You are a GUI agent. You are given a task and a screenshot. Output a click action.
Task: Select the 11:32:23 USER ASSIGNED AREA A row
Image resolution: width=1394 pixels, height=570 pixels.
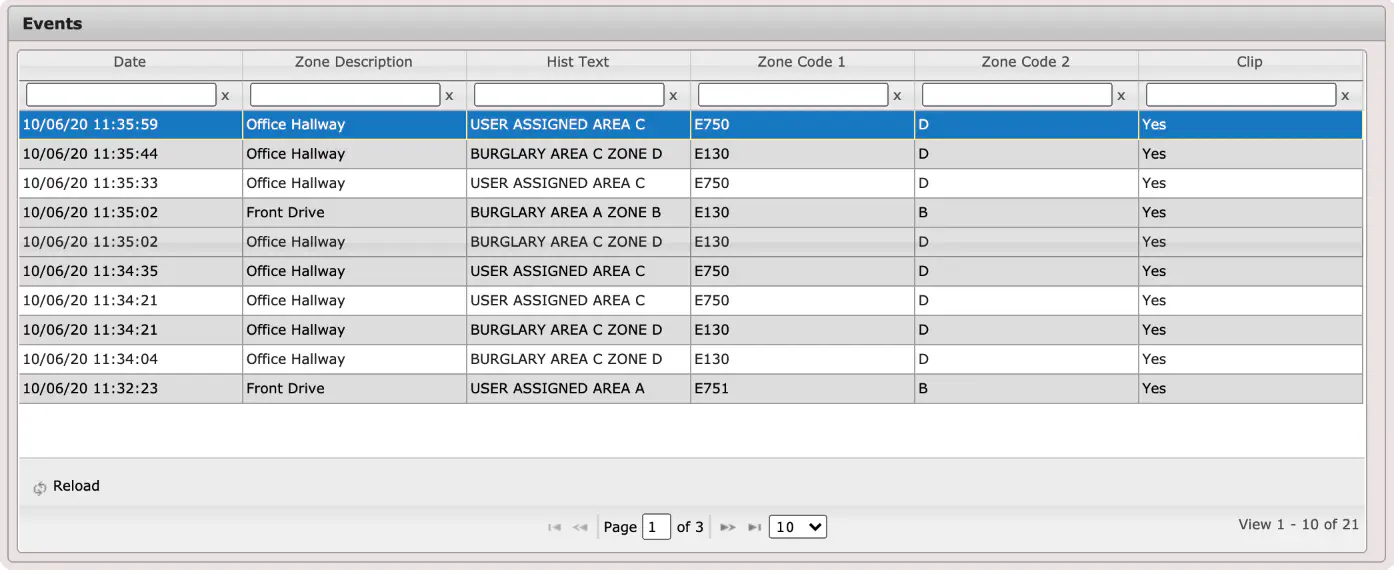coord(690,389)
